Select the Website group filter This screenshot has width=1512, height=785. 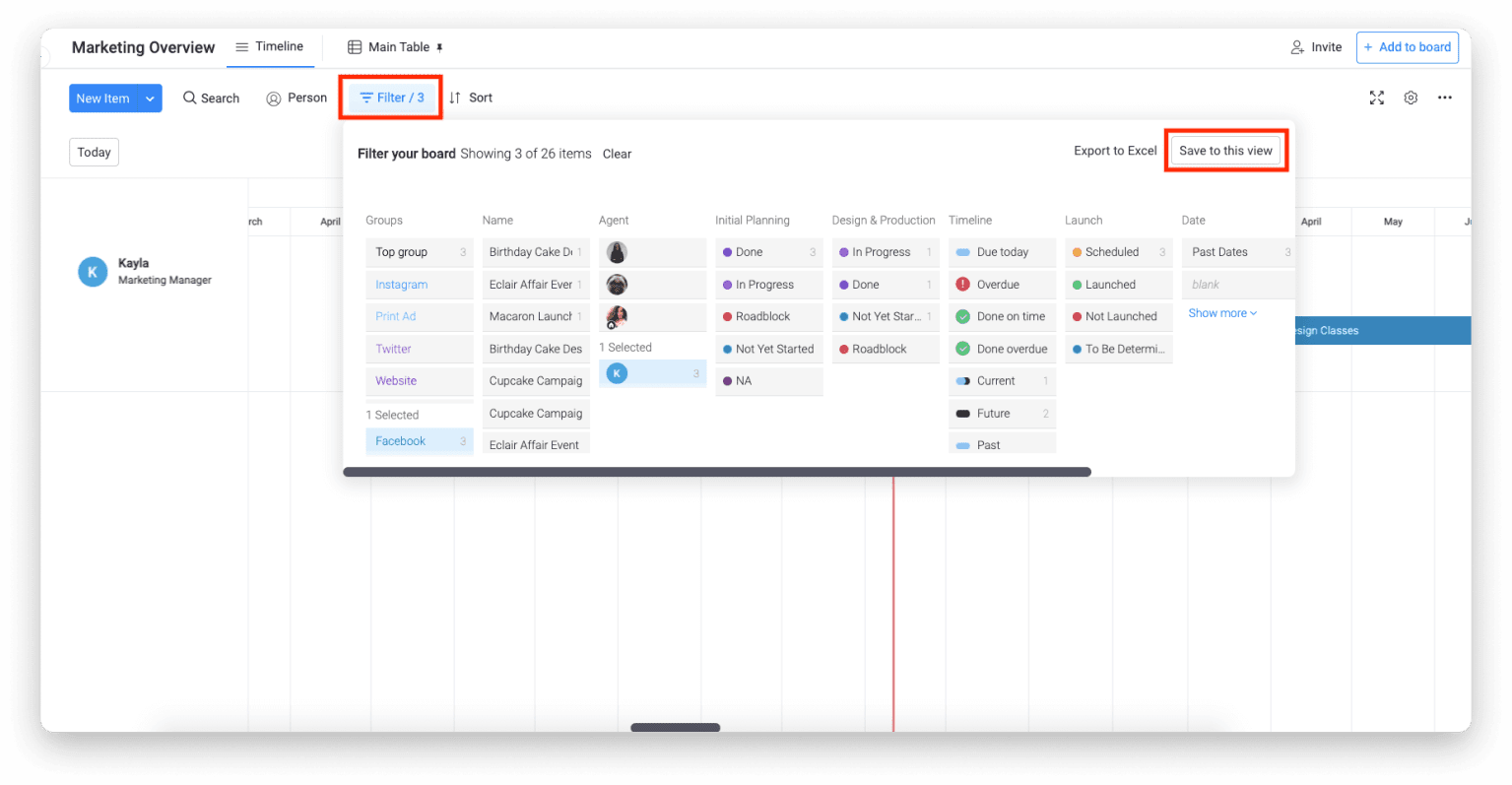point(420,381)
